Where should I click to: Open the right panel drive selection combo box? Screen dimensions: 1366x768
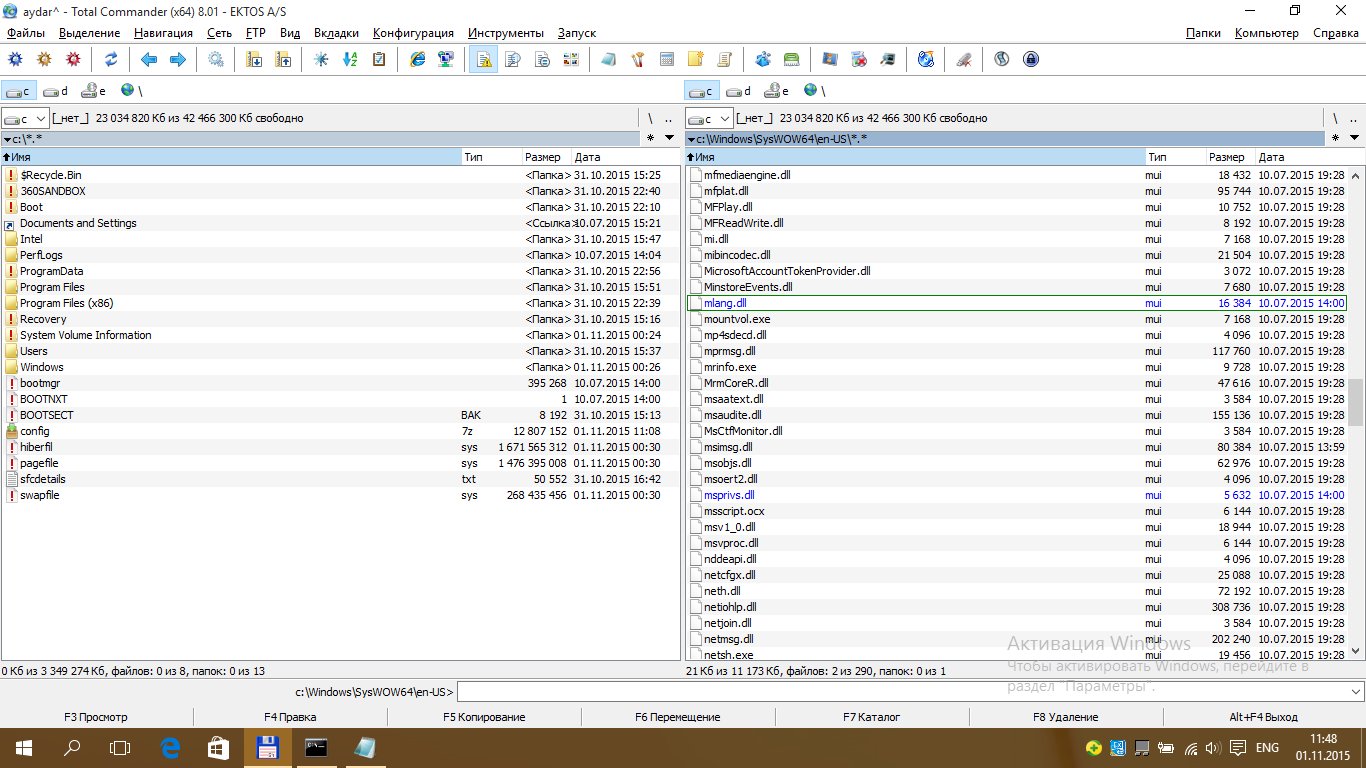(x=709, y=118)
